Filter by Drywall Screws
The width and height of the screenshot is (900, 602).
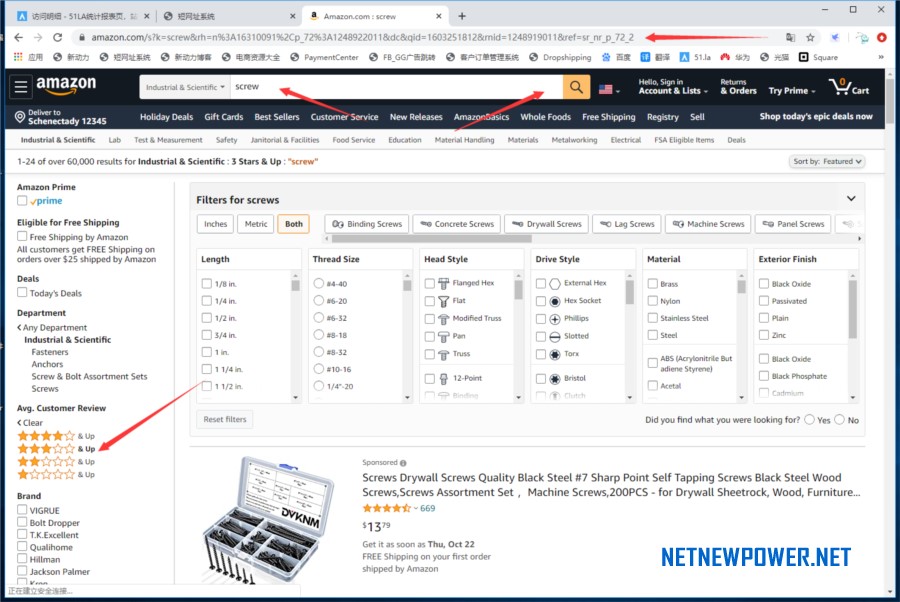coord(546,224)
